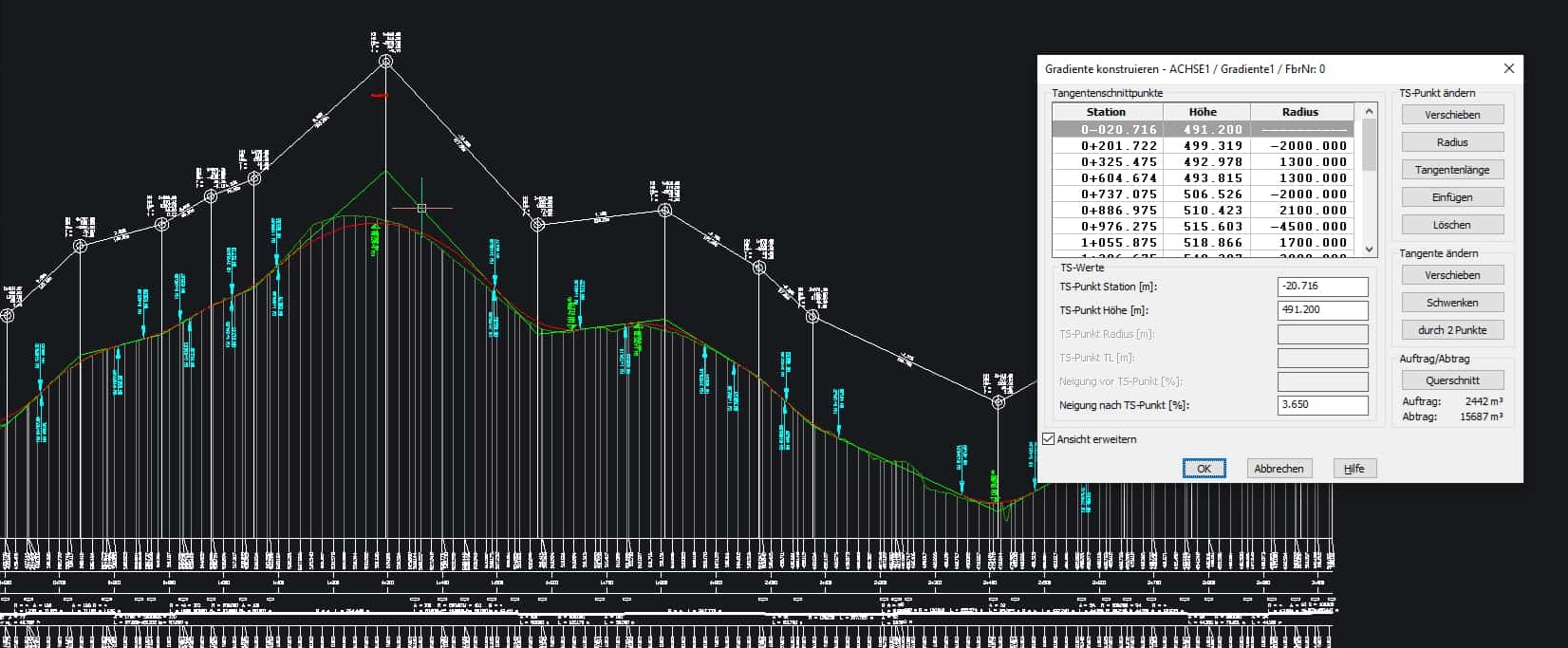Focus the TS-Punkt Höhe input field

coord(1322,310)
